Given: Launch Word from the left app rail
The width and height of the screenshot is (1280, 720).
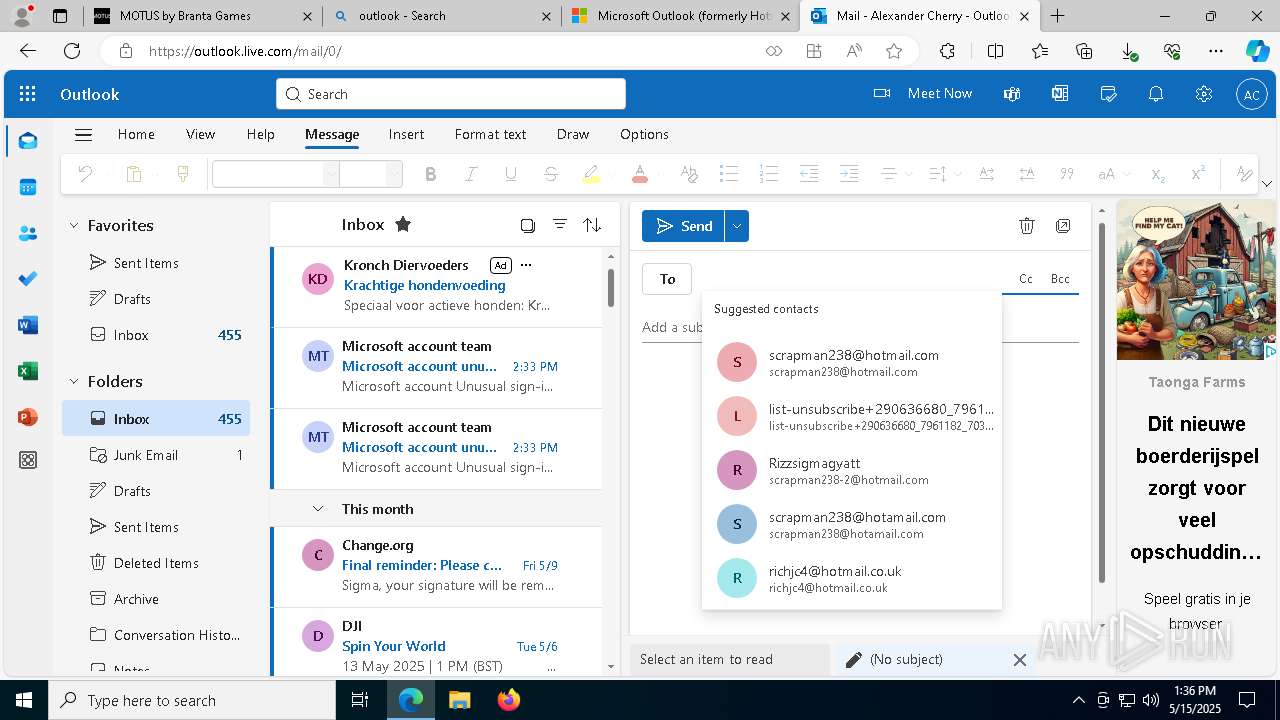Looking at the screenshot, I should (x=28, y=325).
